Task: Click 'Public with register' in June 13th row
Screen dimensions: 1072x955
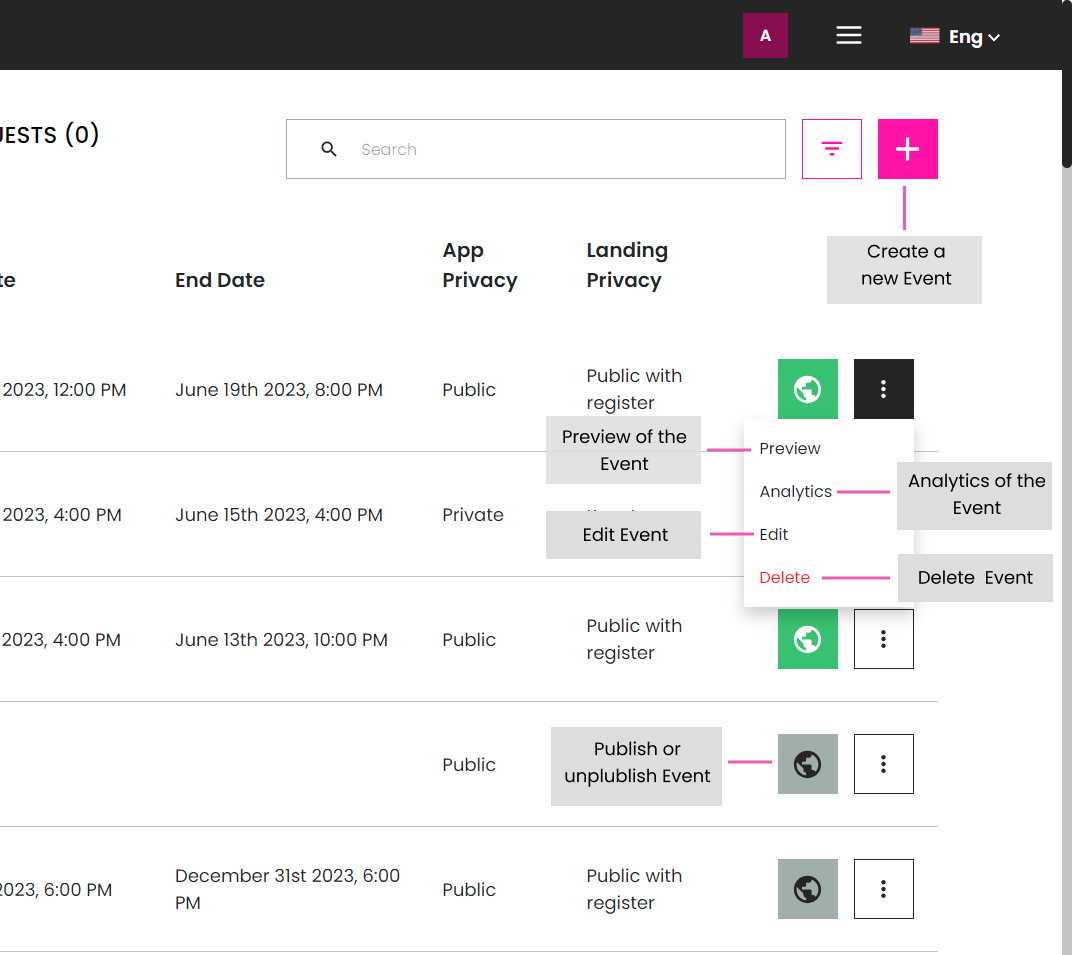Action: pos(634,639)
